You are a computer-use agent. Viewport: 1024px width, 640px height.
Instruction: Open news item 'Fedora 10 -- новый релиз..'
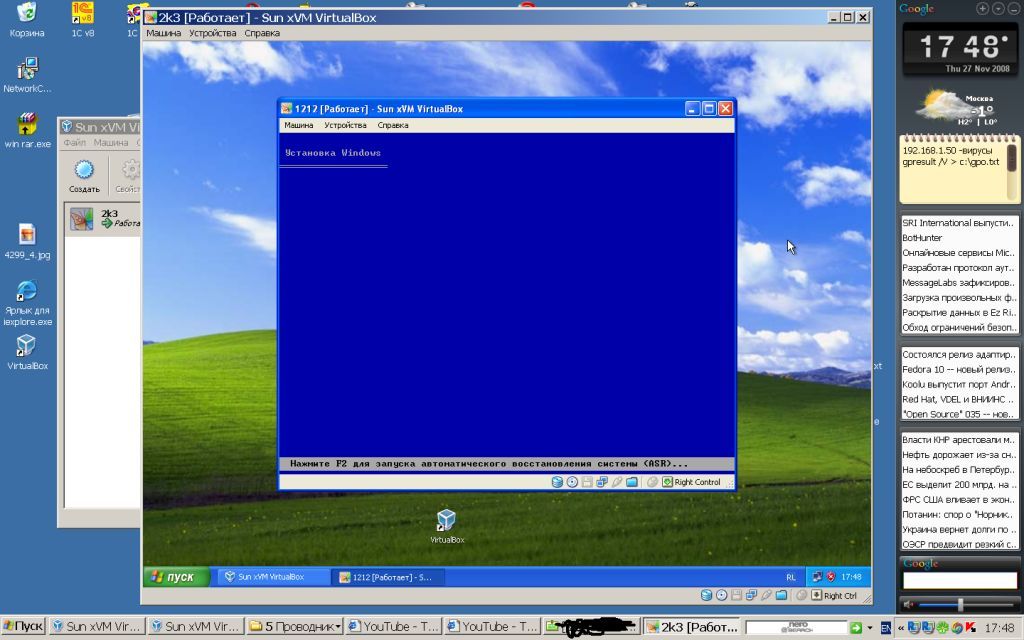pyautogui.click(x=959, y=369)
